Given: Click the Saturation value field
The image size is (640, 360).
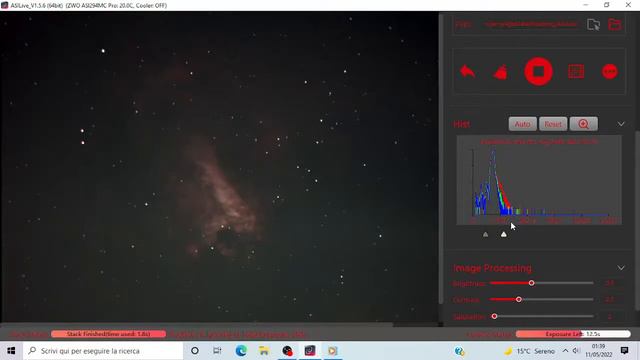Looking at the screenshot, I should 609,316.
